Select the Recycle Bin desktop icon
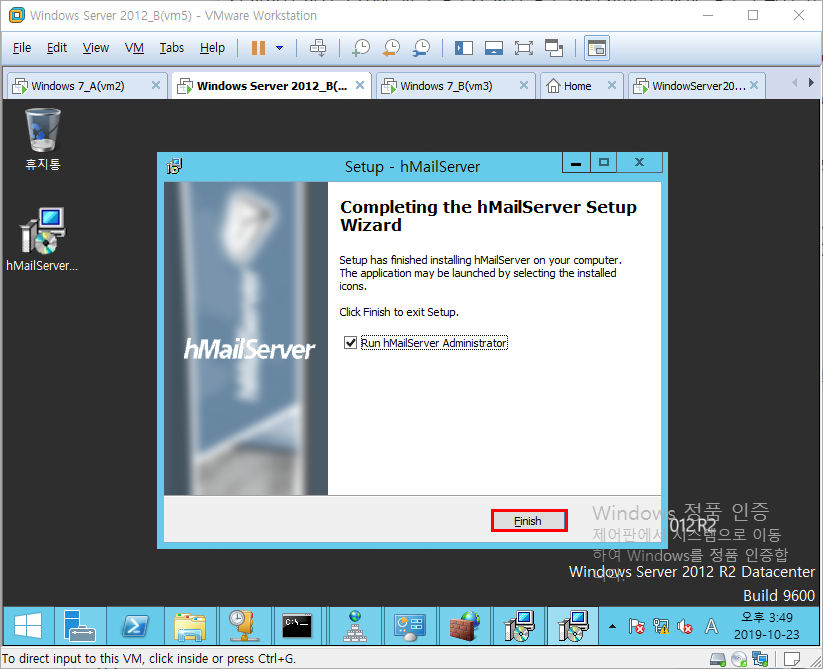The height and width of the screenshot is (669, 823). pos(43,139)
